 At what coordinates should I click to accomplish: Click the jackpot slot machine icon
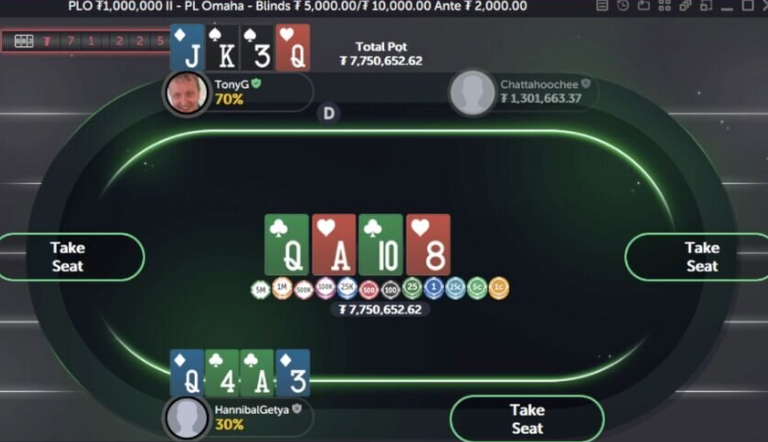pyautogui.click(x=24, y=41)
